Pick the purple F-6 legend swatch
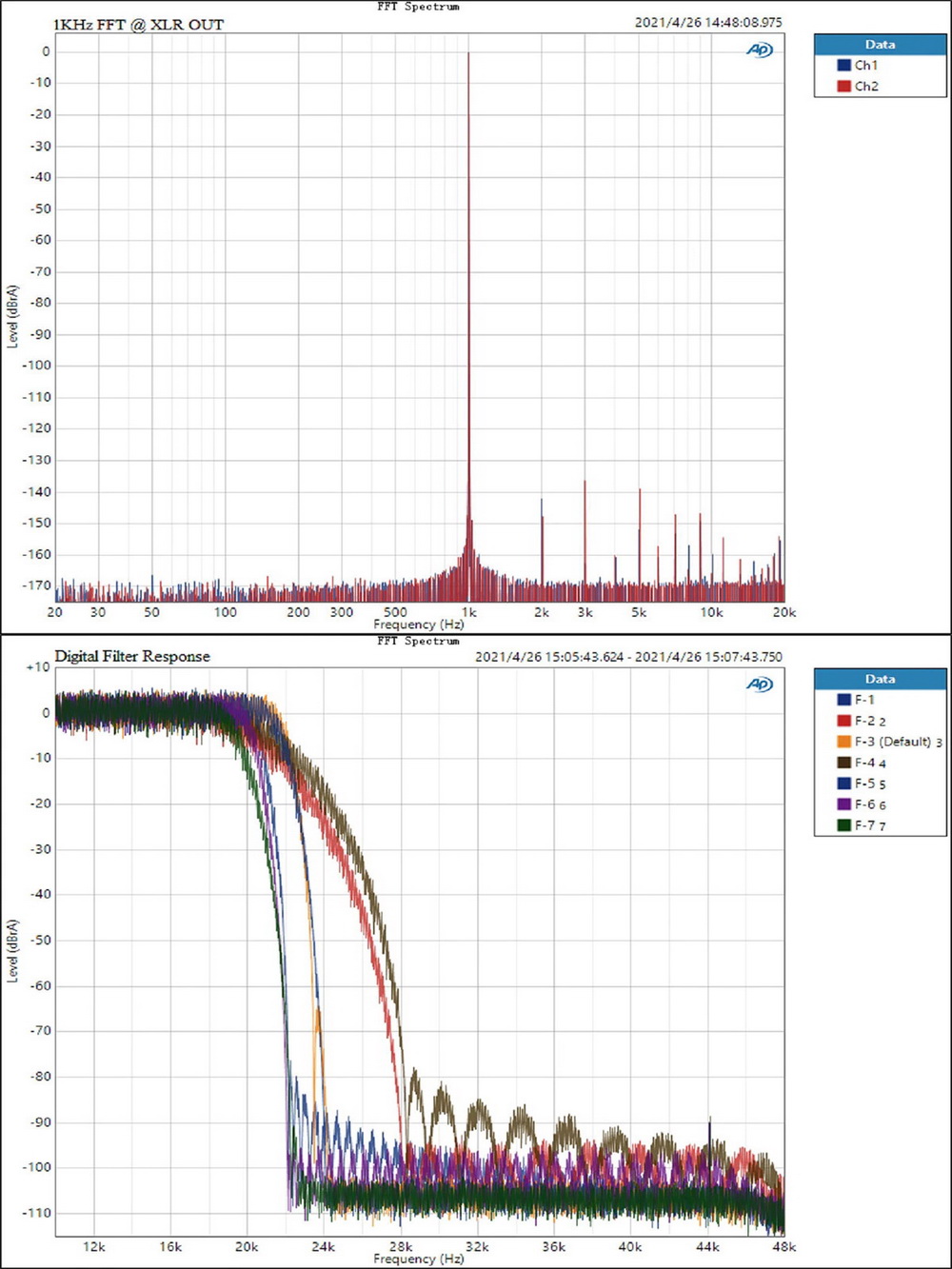Screen dimensions: 952x1269 843,804
